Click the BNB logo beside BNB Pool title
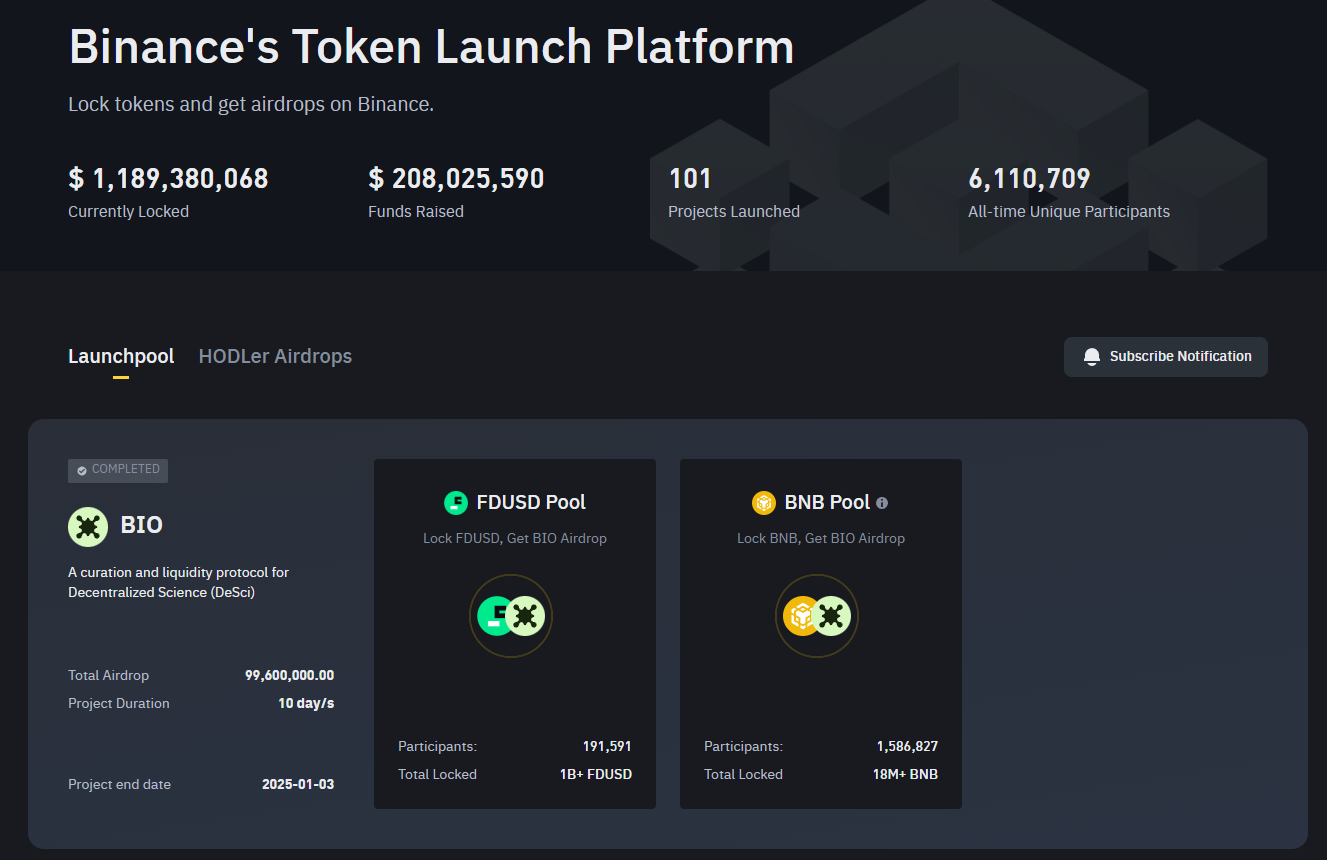This screenshot has width=1327, height=860. click(764, 503)
